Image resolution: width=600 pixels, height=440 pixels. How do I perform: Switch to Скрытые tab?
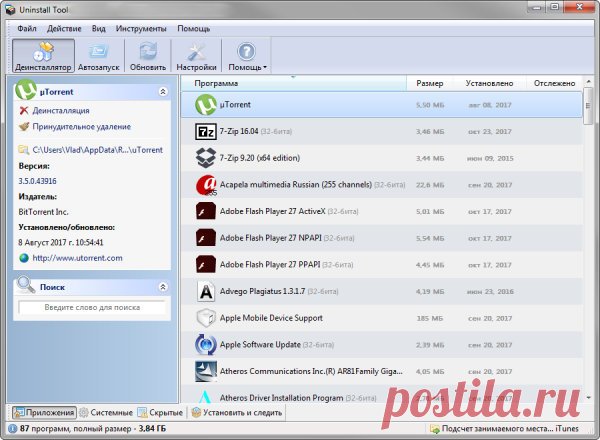161,413
